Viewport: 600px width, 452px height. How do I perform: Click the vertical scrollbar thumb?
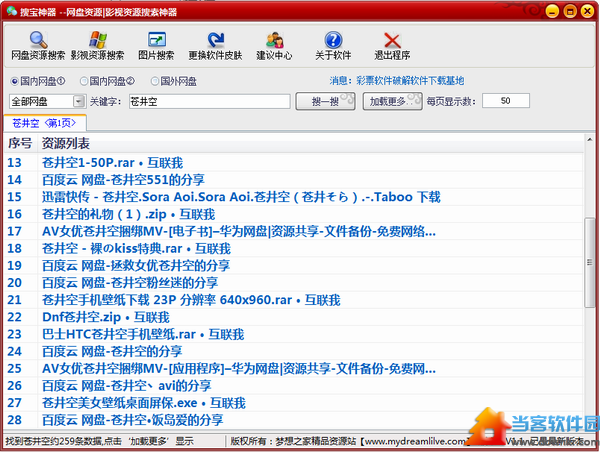(589, 262)
